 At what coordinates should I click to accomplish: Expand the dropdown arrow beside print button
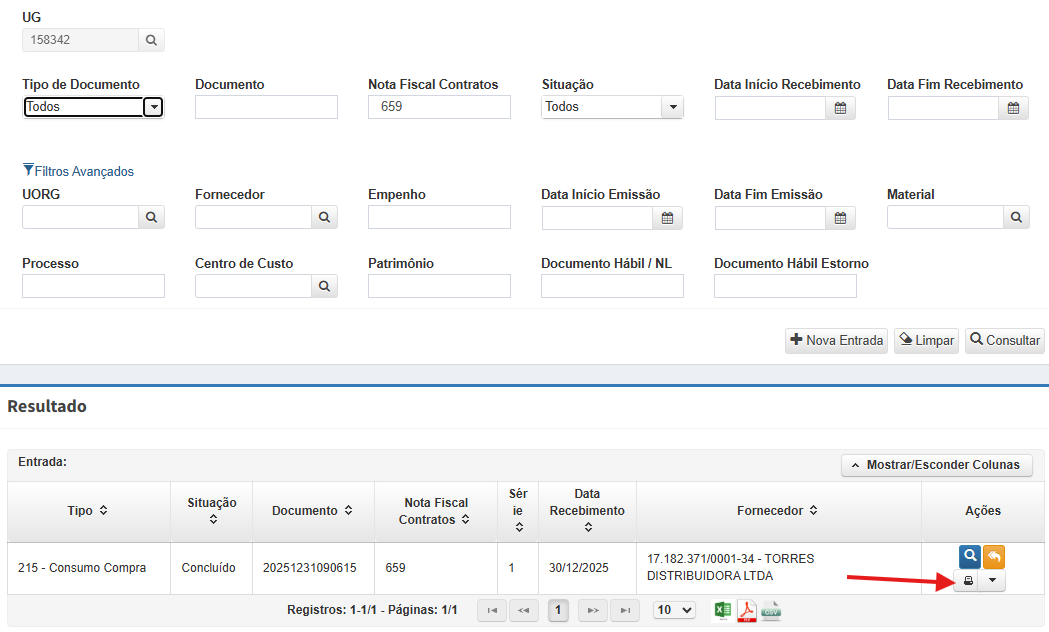(x=992, y=581)
